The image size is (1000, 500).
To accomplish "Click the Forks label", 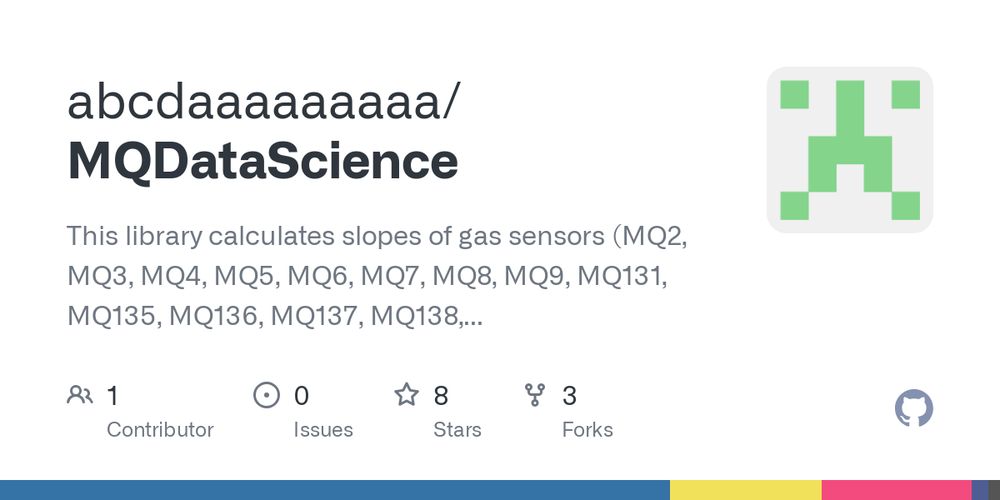I will click(587, 430).
